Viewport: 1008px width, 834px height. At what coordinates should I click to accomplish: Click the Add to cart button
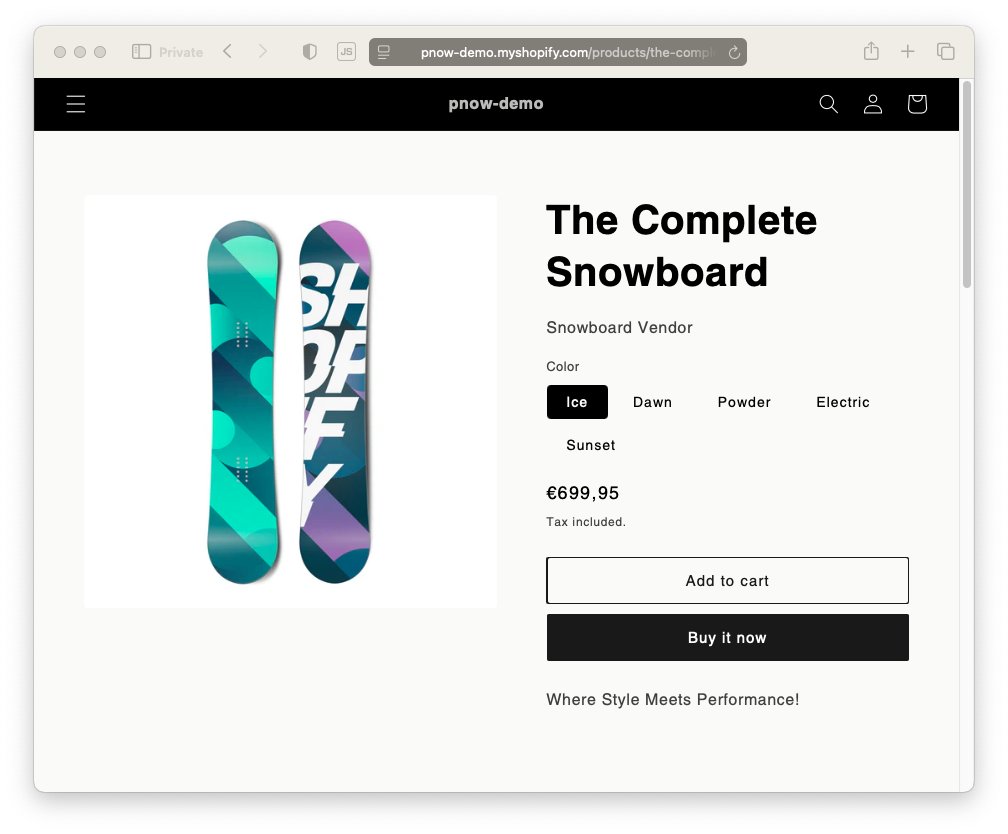coord(728,581)
